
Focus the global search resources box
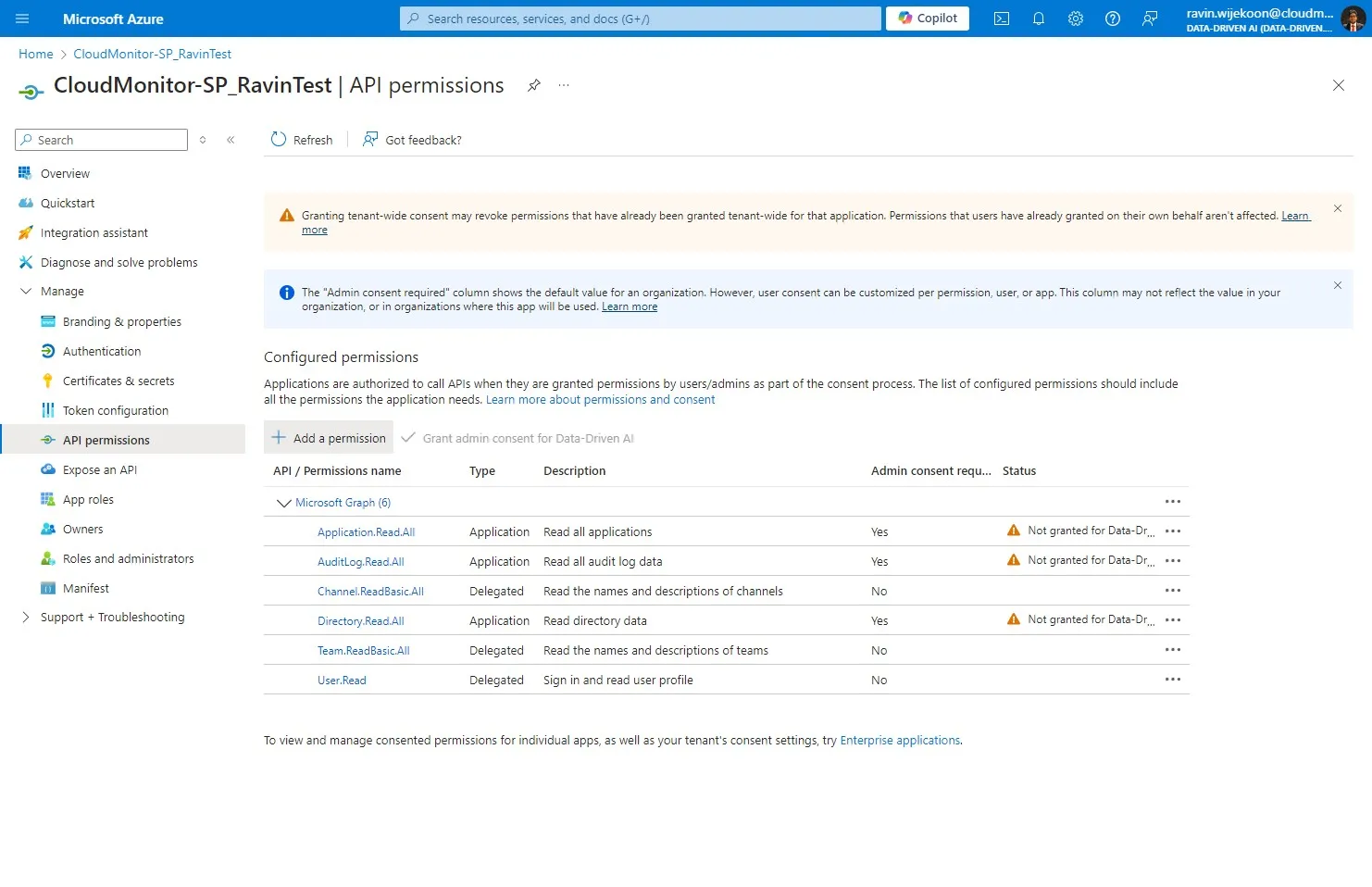[x=641, y=19]
